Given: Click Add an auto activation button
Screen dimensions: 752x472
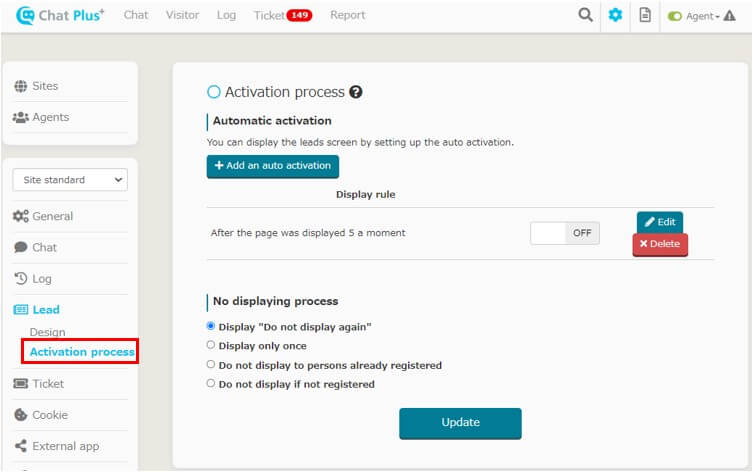Looking at the screenshot, I should click(x=273, y=166).
